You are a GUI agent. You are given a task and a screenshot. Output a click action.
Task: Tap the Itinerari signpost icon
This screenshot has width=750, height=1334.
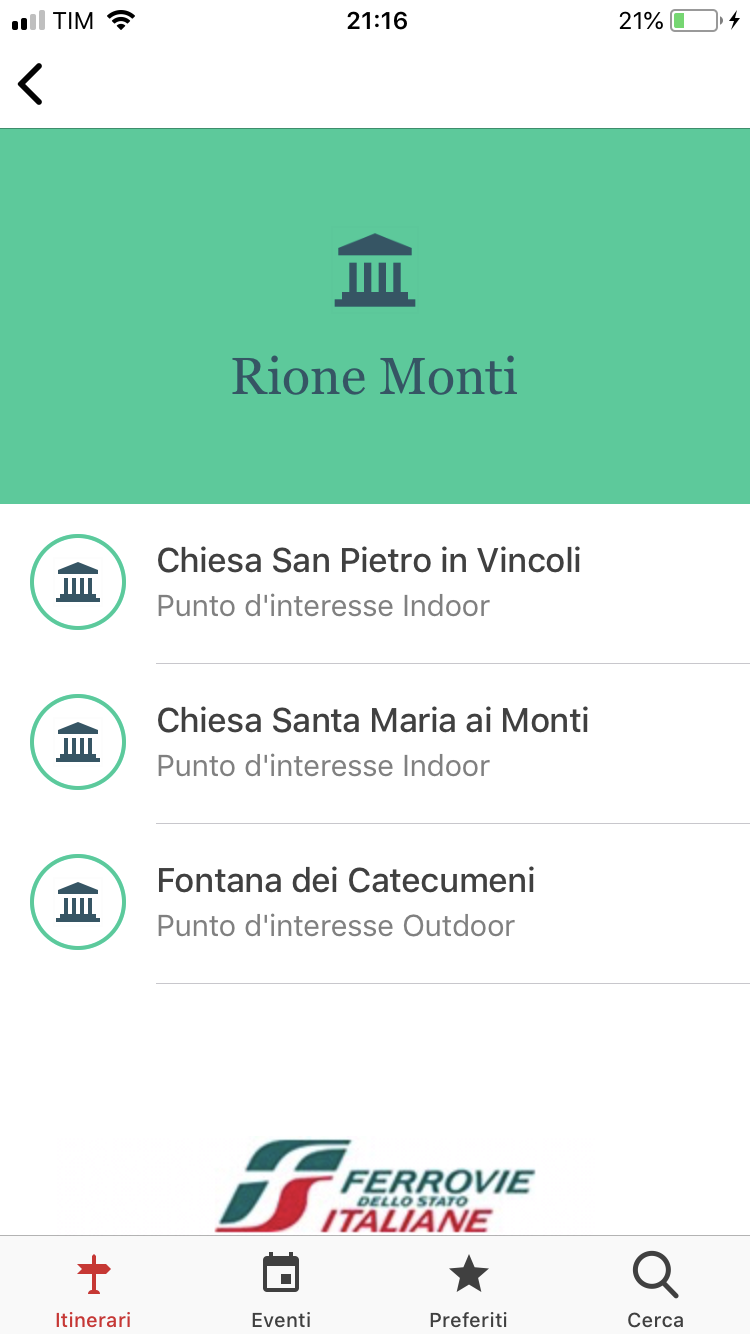pos(93,1275)
